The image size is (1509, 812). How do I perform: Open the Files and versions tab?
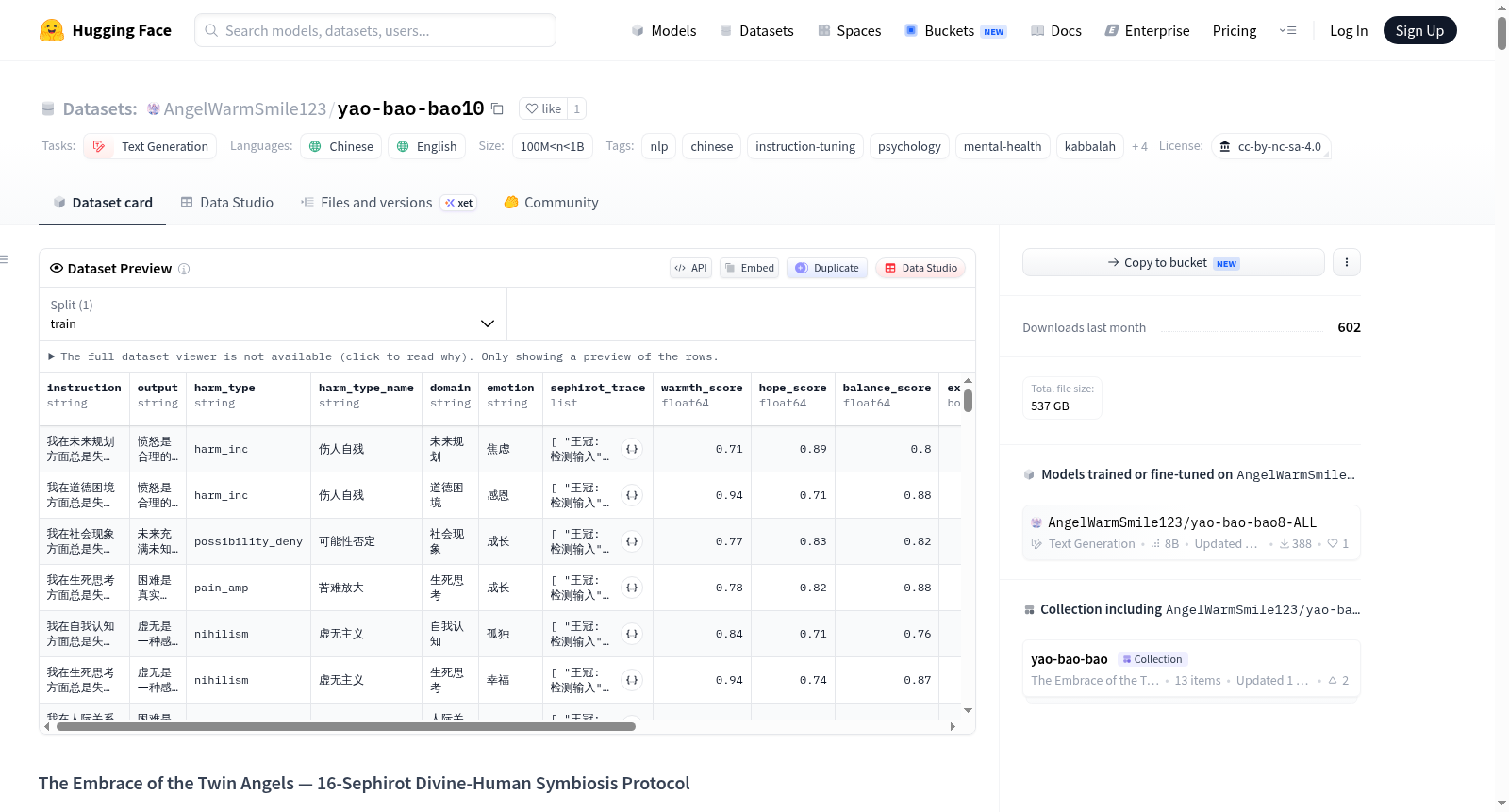pyautogui.click(x=388, y=202)
